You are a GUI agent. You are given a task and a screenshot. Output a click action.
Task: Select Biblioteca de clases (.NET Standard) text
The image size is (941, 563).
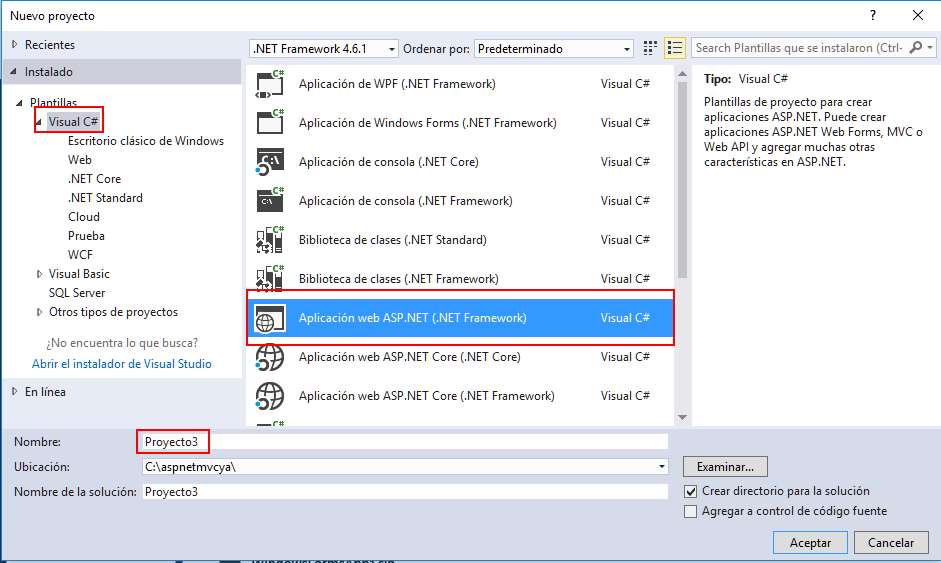coord(392,240)
